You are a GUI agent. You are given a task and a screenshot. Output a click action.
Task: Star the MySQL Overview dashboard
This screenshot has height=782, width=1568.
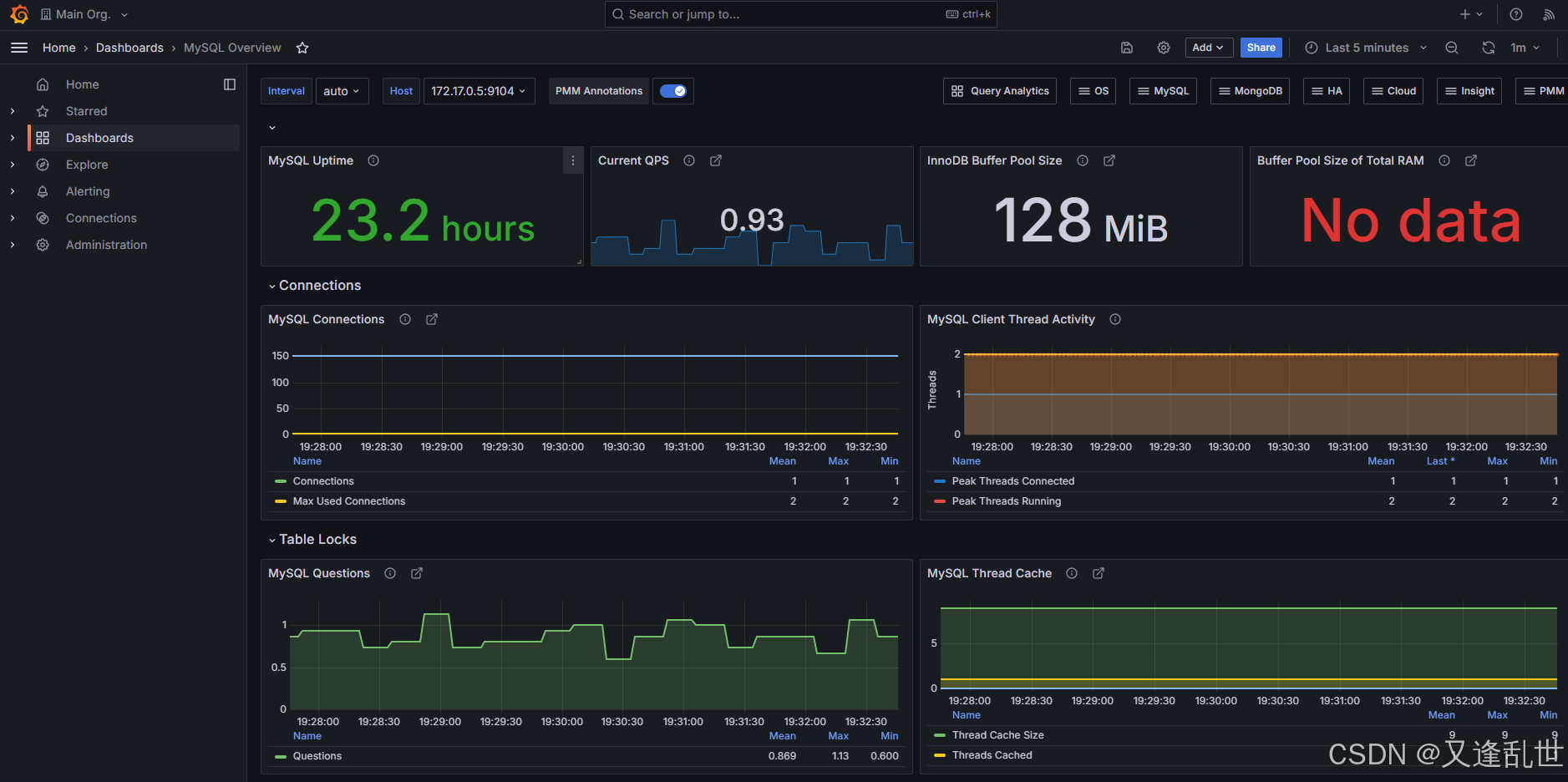[x=302, y=48]
